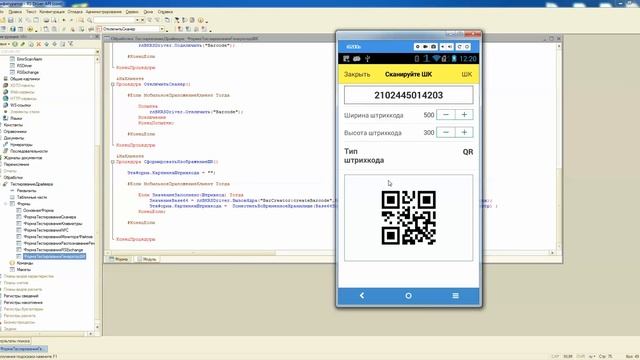The width and height of the screenshot is (640, 360).
Task: Open the ОтключитьСканер procedure dropdown
Action: [162, 29]
